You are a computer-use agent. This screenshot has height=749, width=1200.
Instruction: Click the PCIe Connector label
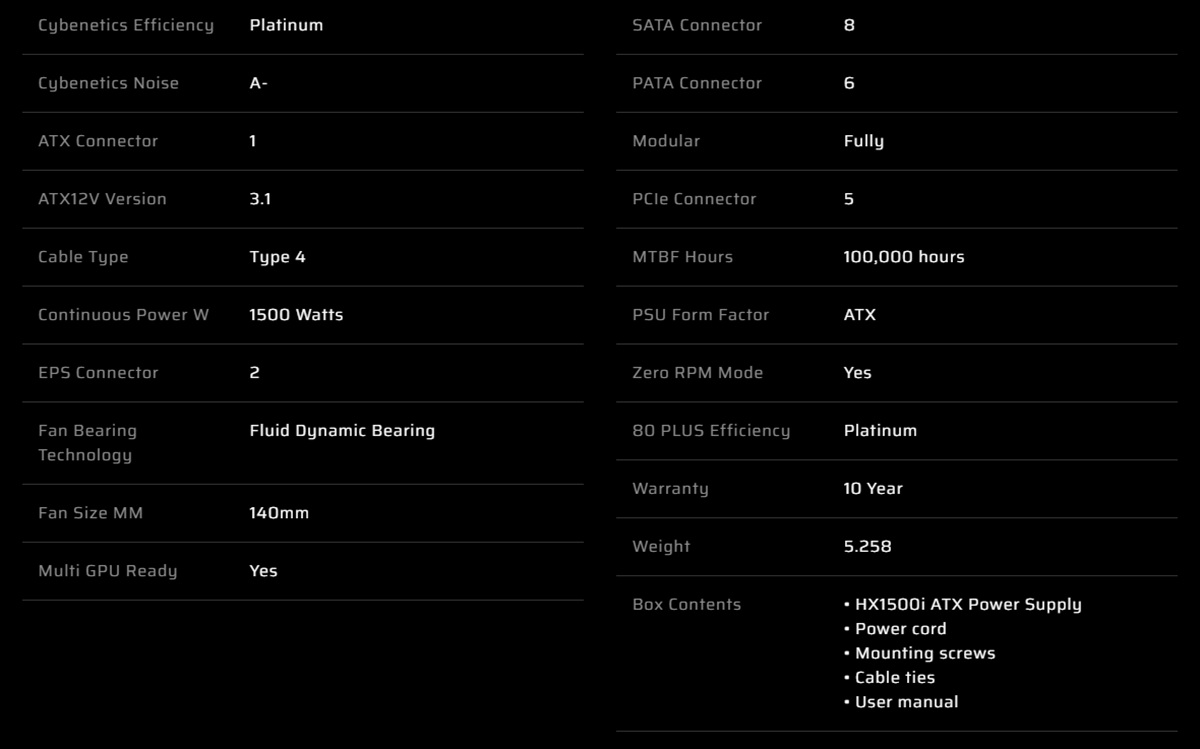point(694,199)
